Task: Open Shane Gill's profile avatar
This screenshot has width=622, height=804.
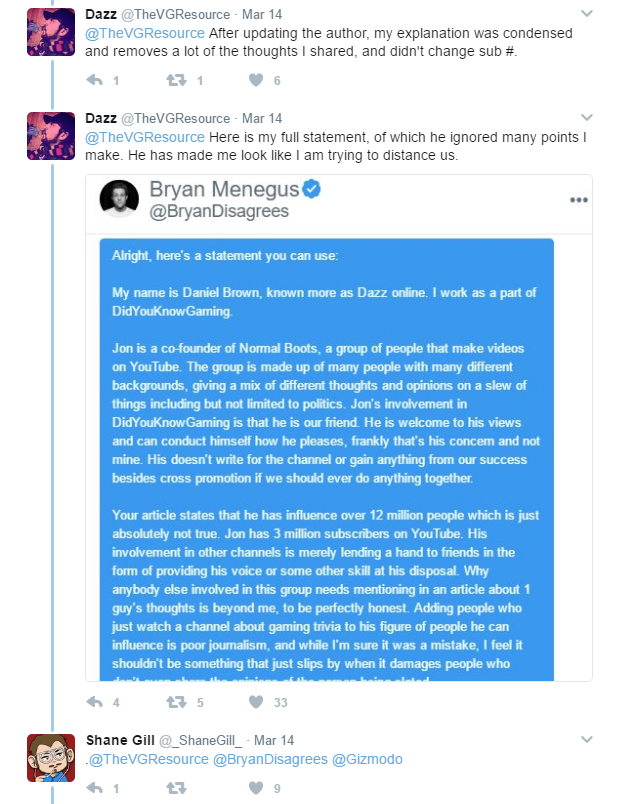Action: 51,758
